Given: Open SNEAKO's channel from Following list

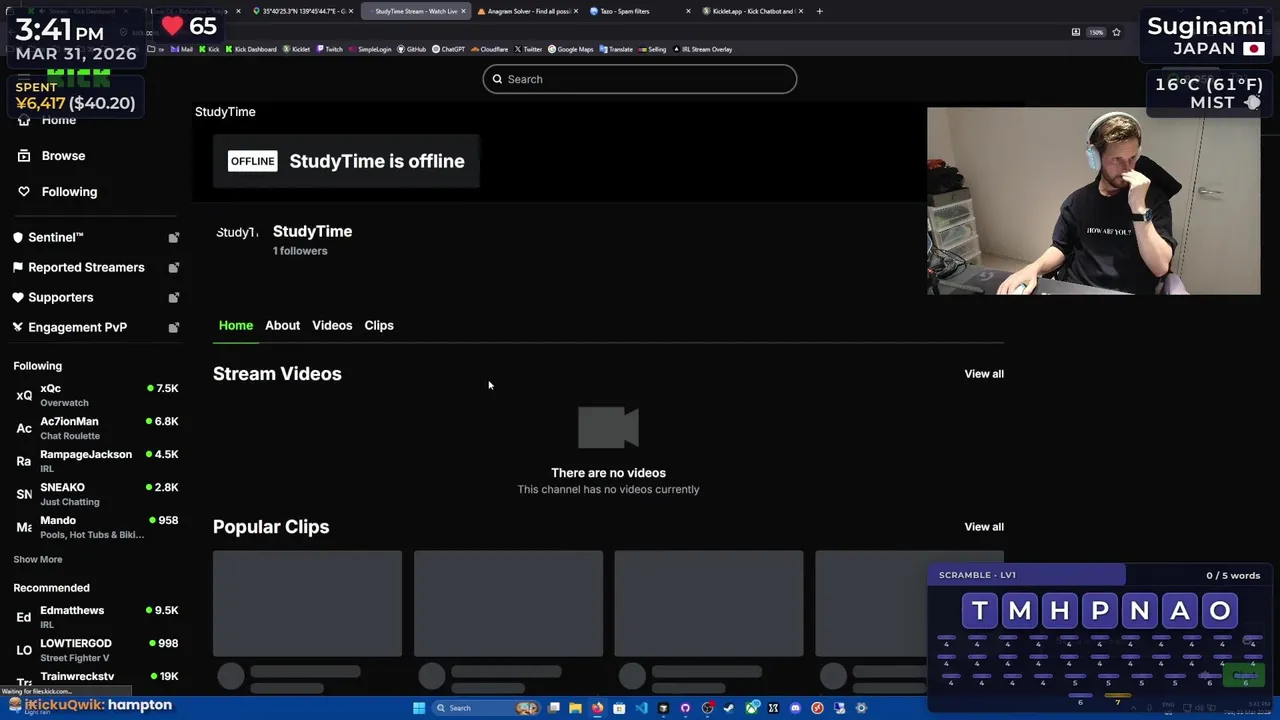Looking at the screenshot, I should [x=97, y=494].
